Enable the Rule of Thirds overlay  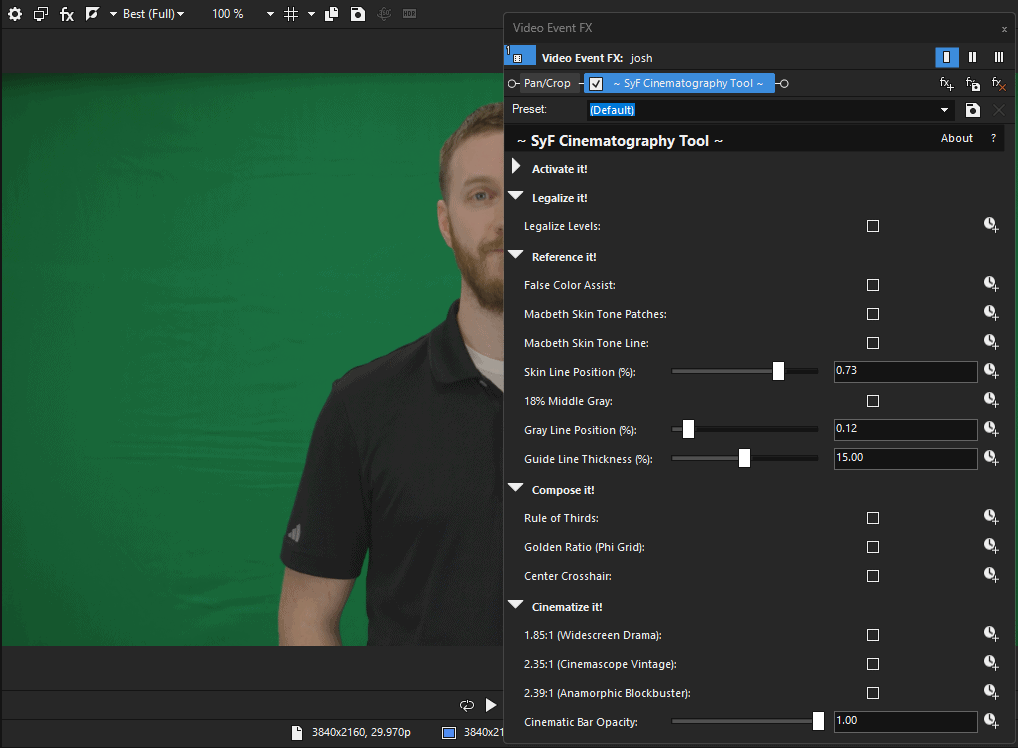click(872, 517)
